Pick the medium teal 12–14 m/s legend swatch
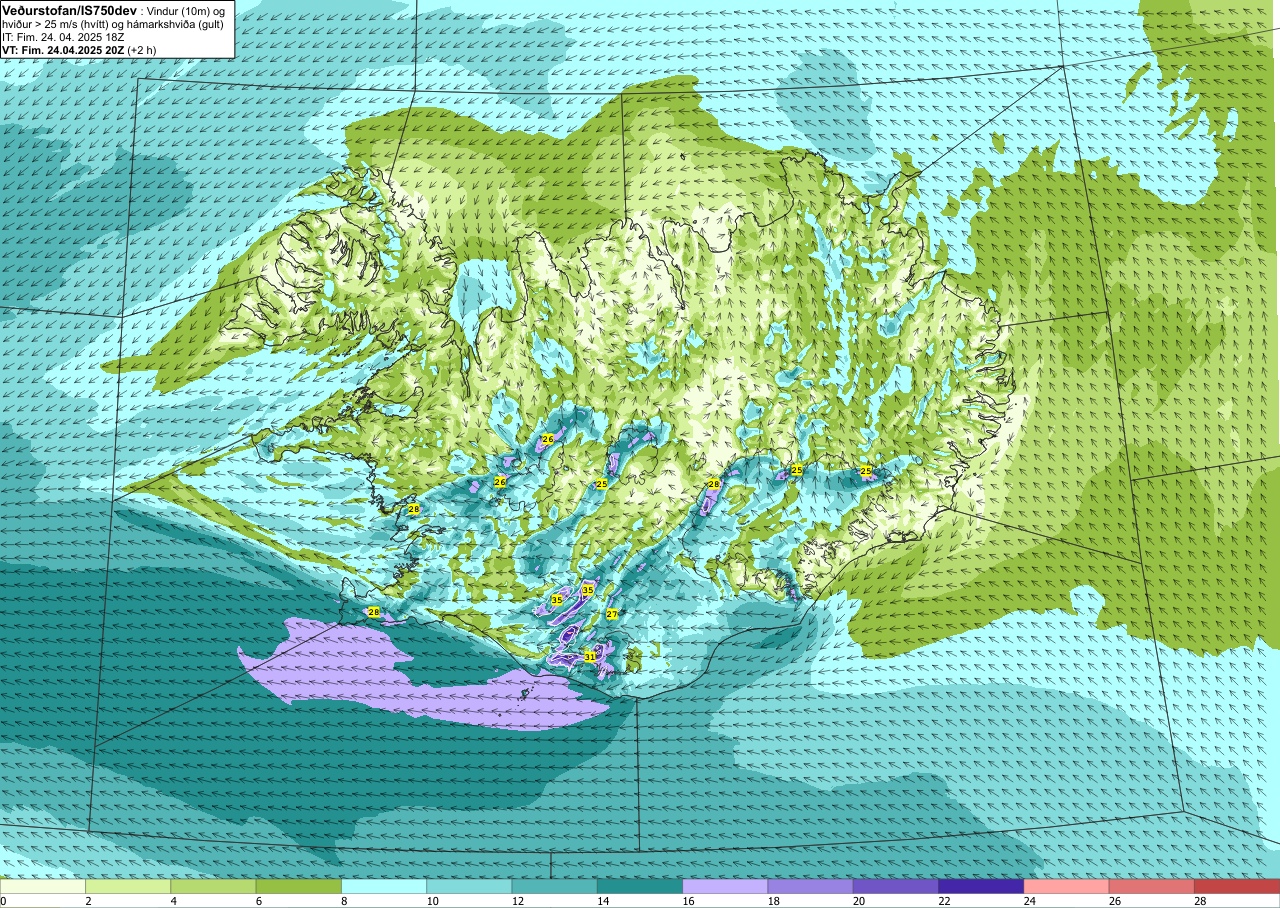Viewport: 1280px width, 908px height. [554, 886]
